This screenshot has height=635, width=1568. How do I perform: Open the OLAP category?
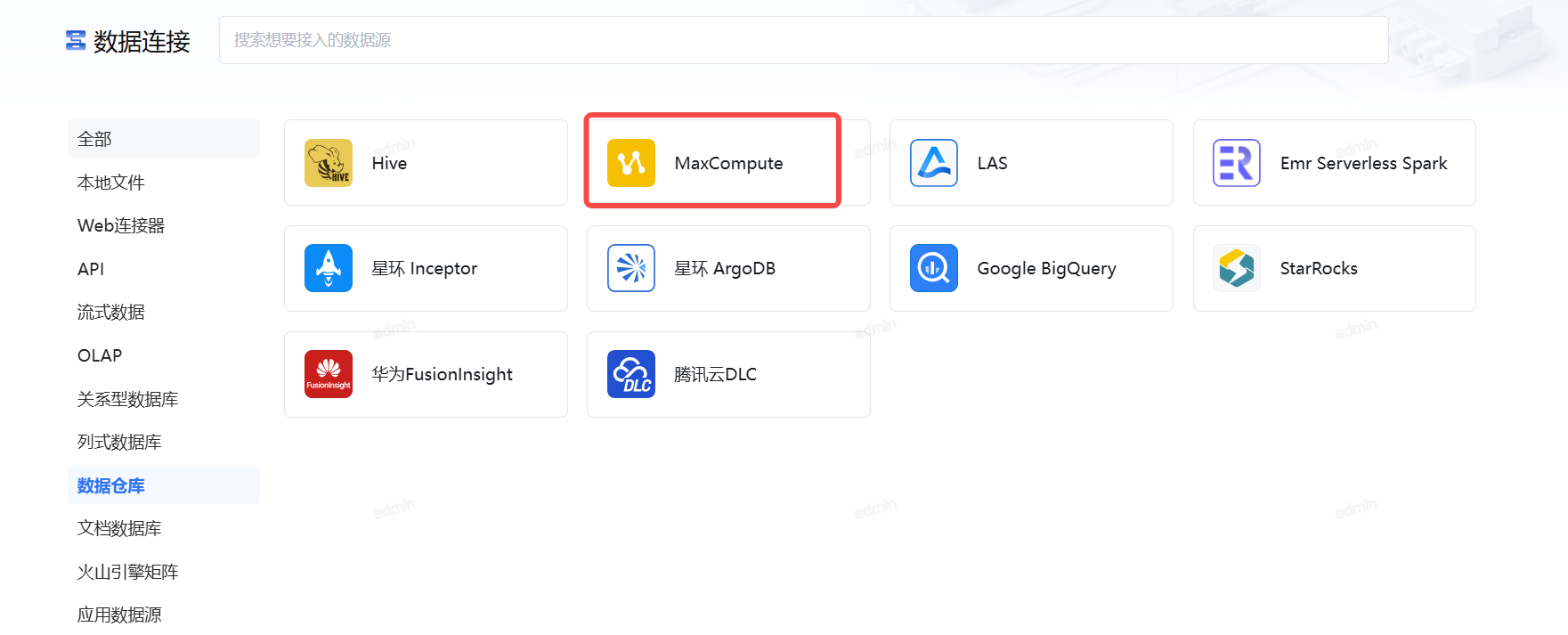(164, 355)
